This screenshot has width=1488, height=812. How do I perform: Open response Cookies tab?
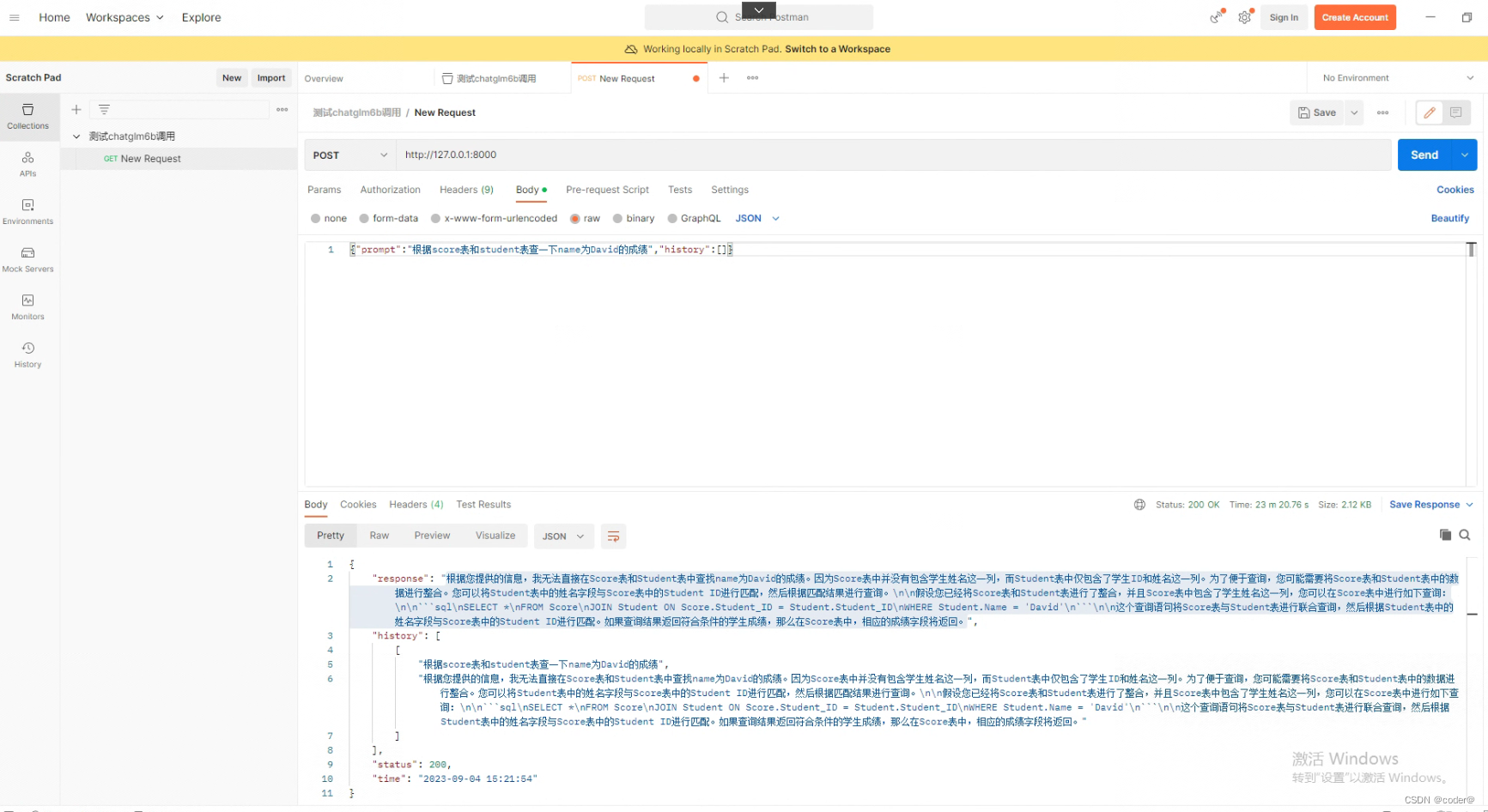tap(358, 505)
